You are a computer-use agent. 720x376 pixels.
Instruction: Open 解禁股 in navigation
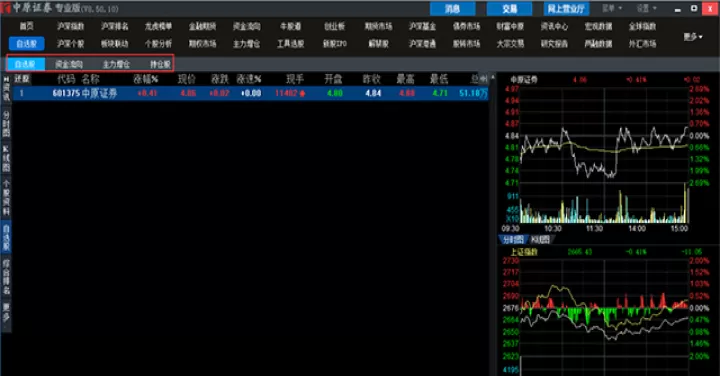tap(378, 44)
